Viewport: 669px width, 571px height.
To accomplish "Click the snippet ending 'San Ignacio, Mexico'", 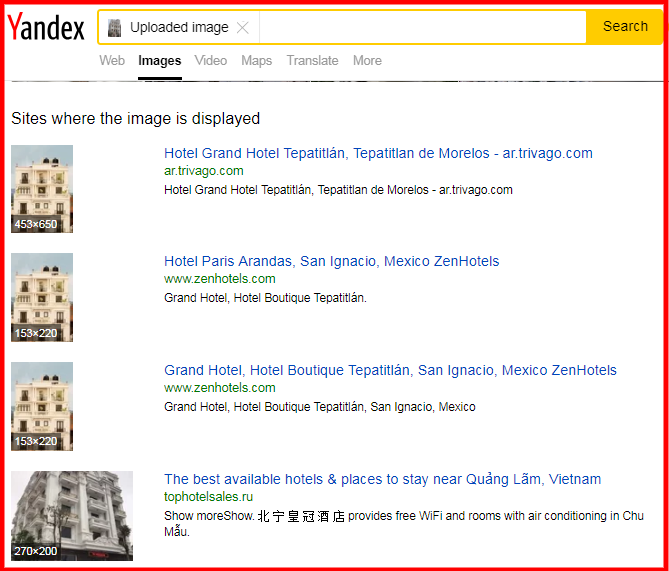I will click(x=320, y=407).
